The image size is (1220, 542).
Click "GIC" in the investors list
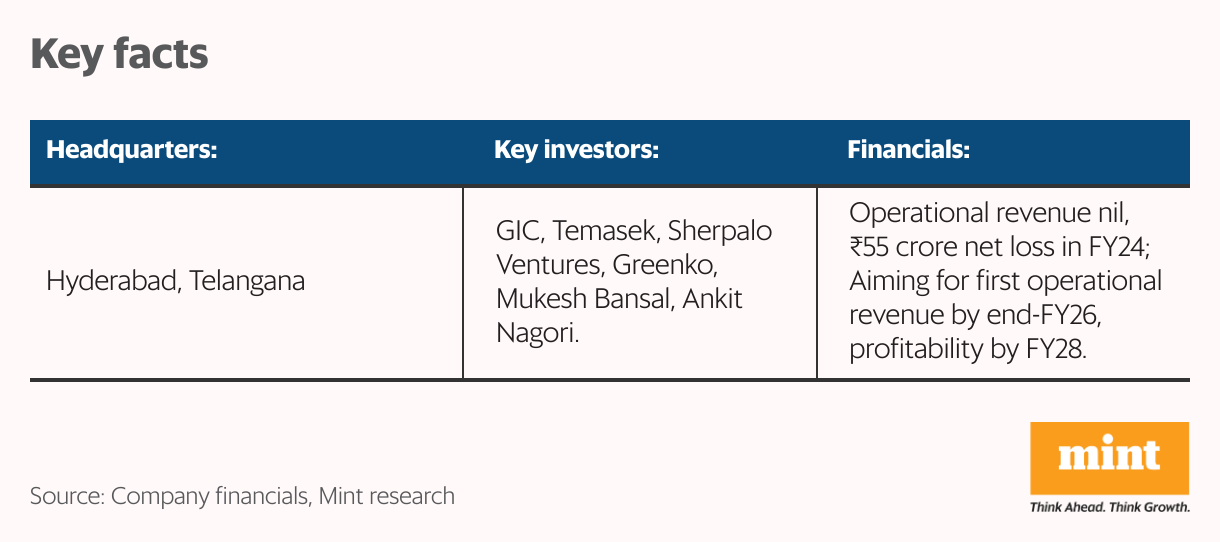click(519, 231)
